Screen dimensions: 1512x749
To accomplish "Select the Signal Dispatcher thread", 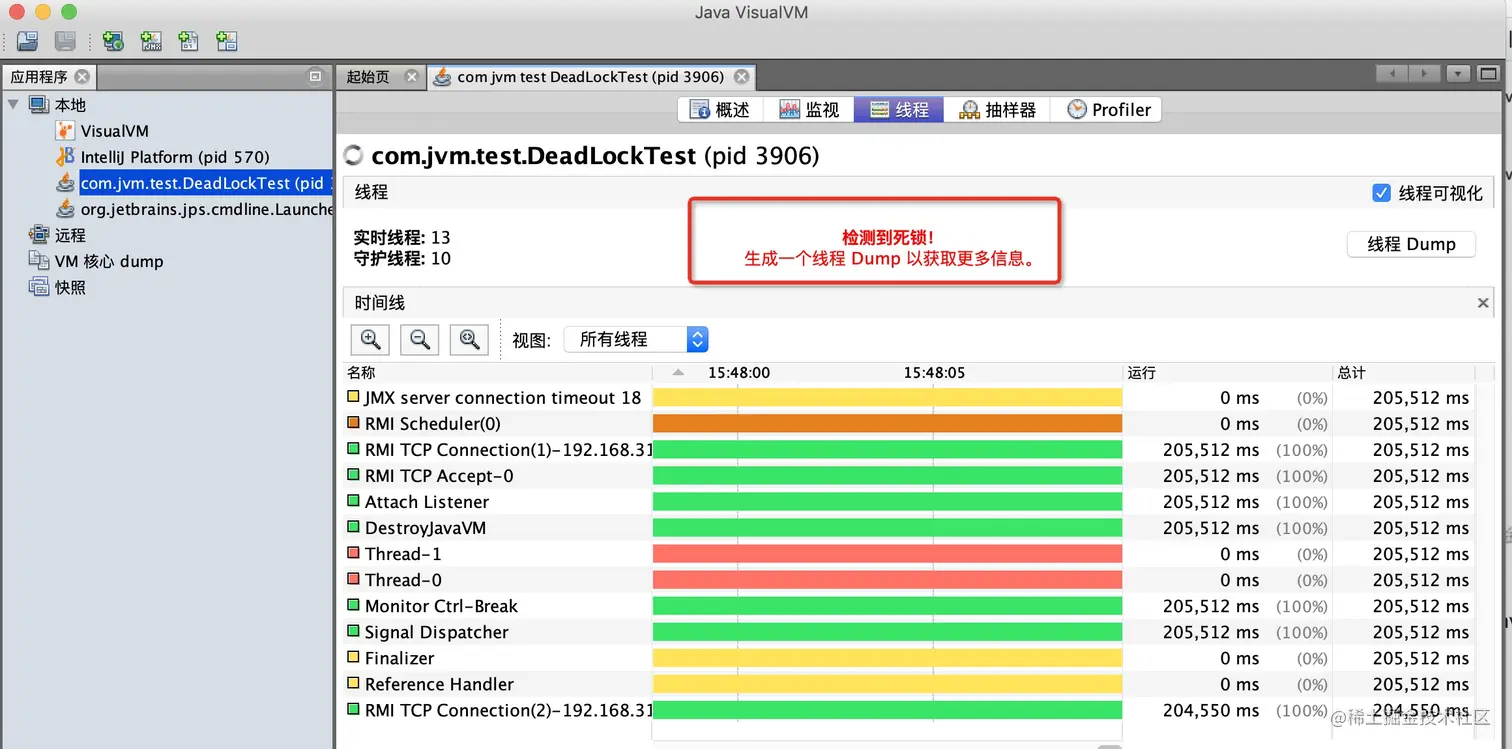I will click(437, 632).
